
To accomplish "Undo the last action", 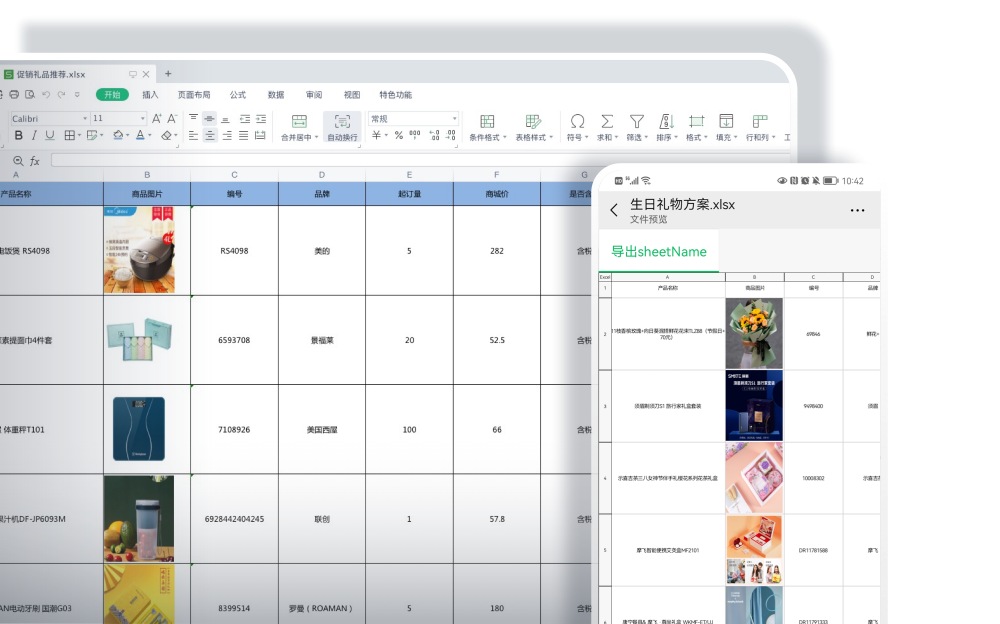I will (46, 94).
